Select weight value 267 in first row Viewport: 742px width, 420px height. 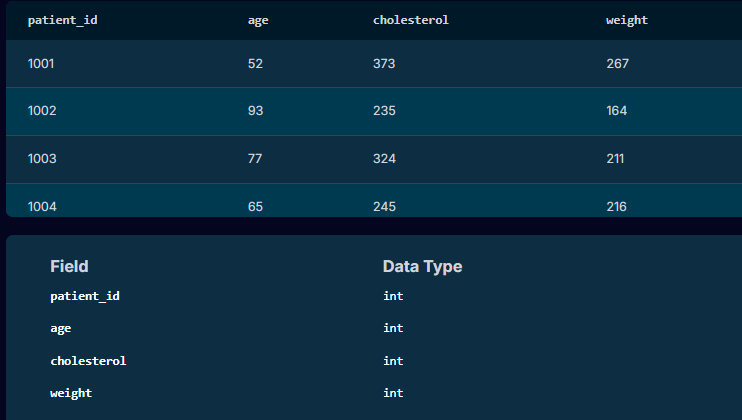click(x=617, y=64)
